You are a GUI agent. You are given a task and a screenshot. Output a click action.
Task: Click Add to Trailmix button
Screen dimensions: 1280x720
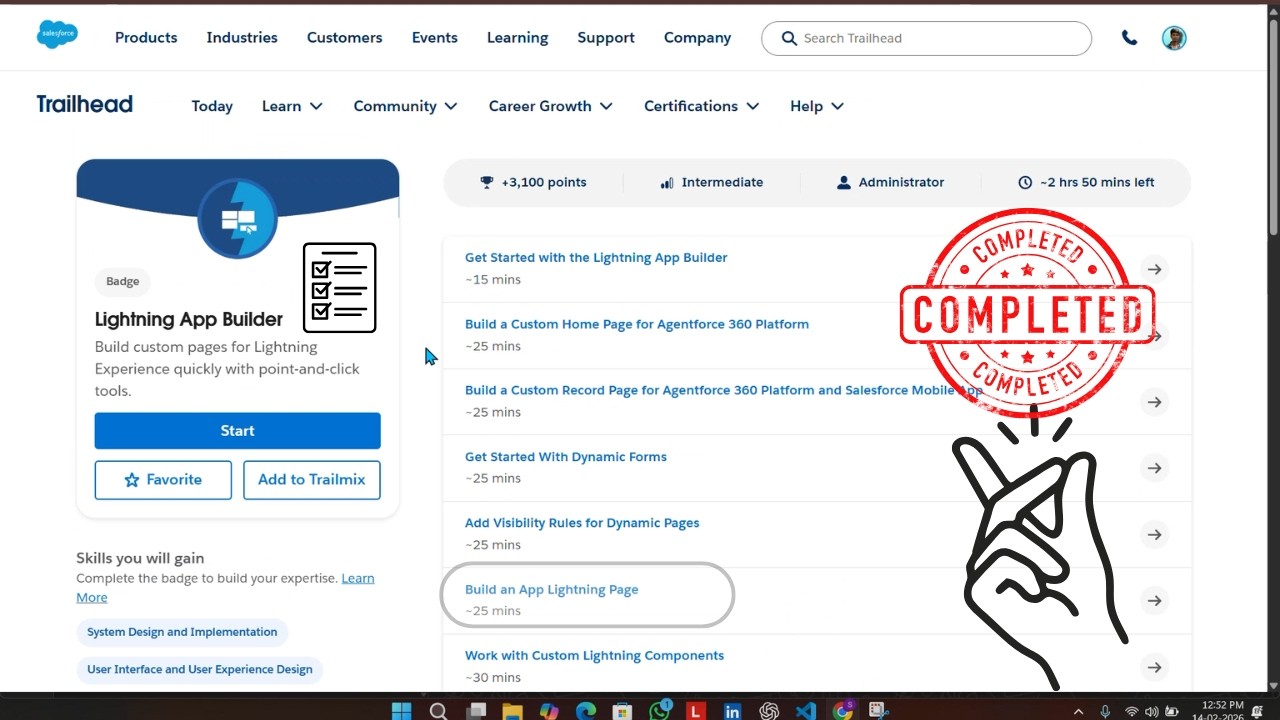point(312,480)
